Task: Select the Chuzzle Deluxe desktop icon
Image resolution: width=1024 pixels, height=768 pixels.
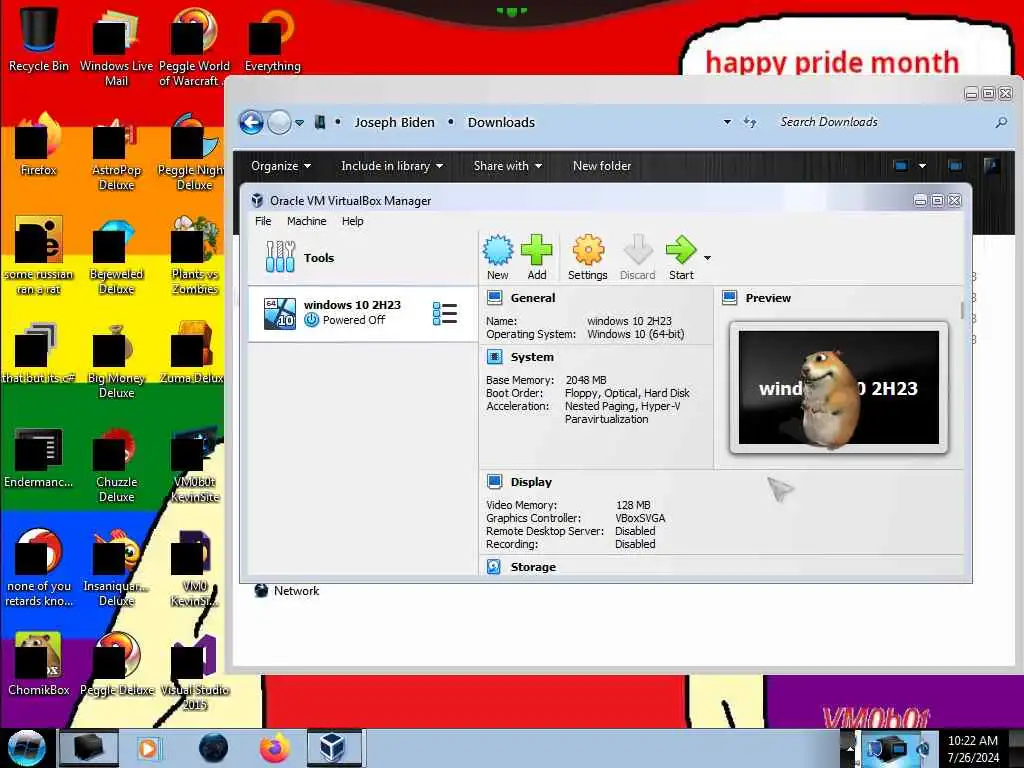Action: (116, 465)
